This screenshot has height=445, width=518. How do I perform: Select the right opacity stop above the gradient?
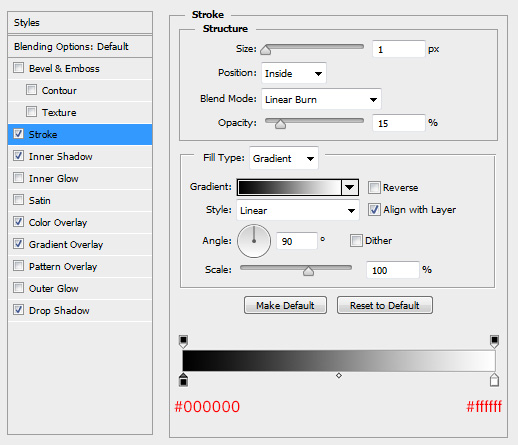(x=494, y=342)
